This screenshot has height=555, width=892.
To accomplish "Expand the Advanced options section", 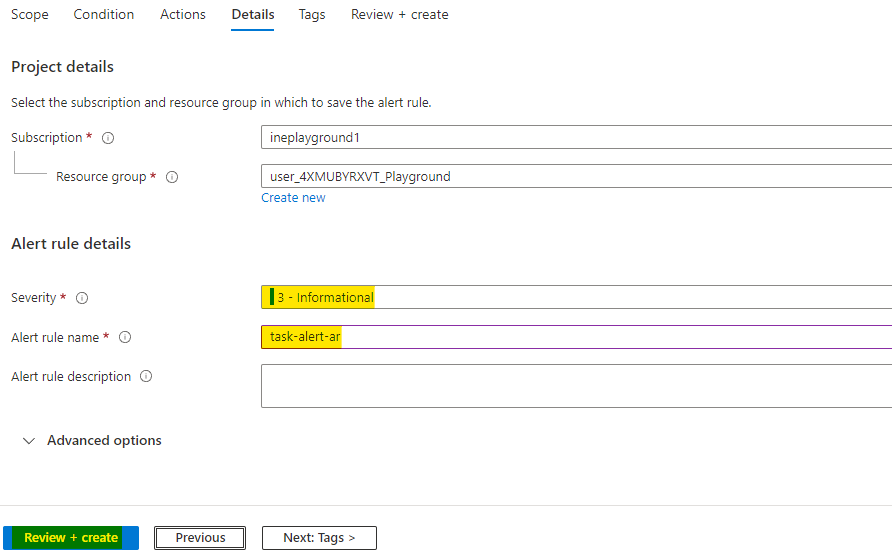I will 92,441.
